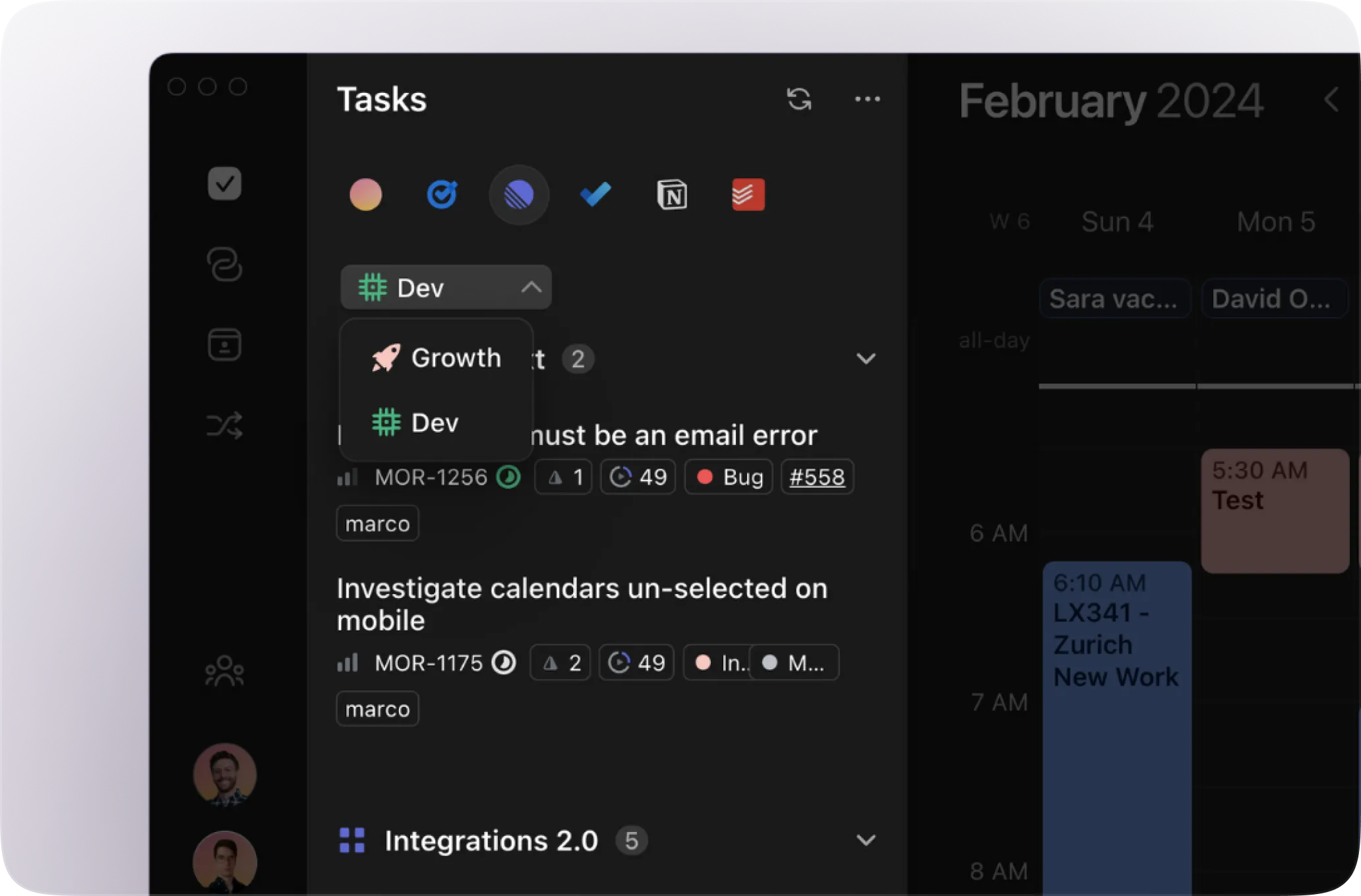Viewport: 1361px width, 896px height.
Task: Click the blue target-check integration icon
Action: [442, 195]
